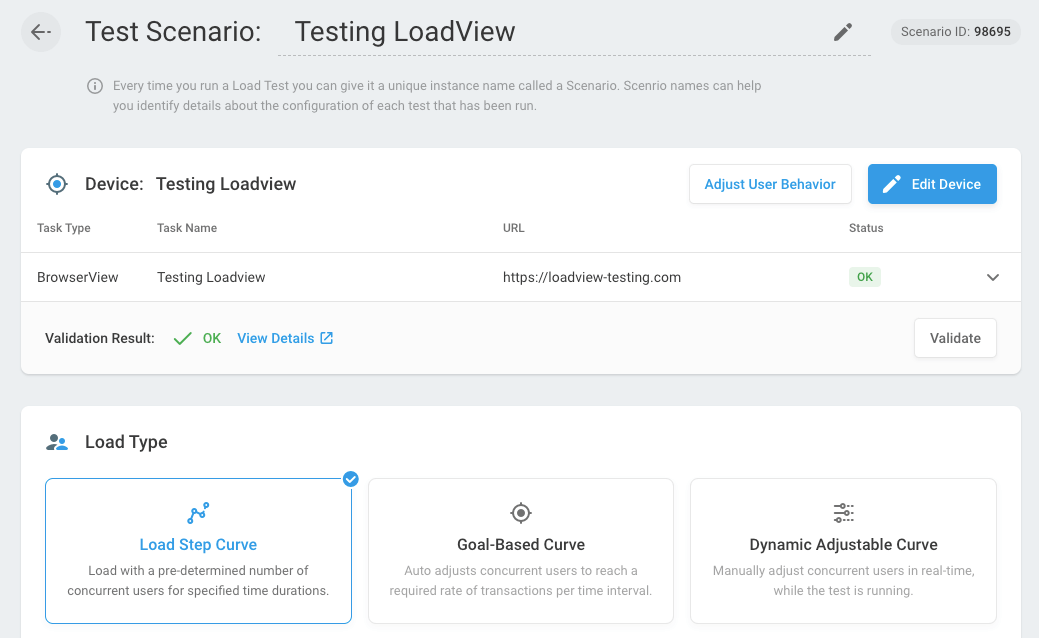Click the Status column header

[866, 228]
